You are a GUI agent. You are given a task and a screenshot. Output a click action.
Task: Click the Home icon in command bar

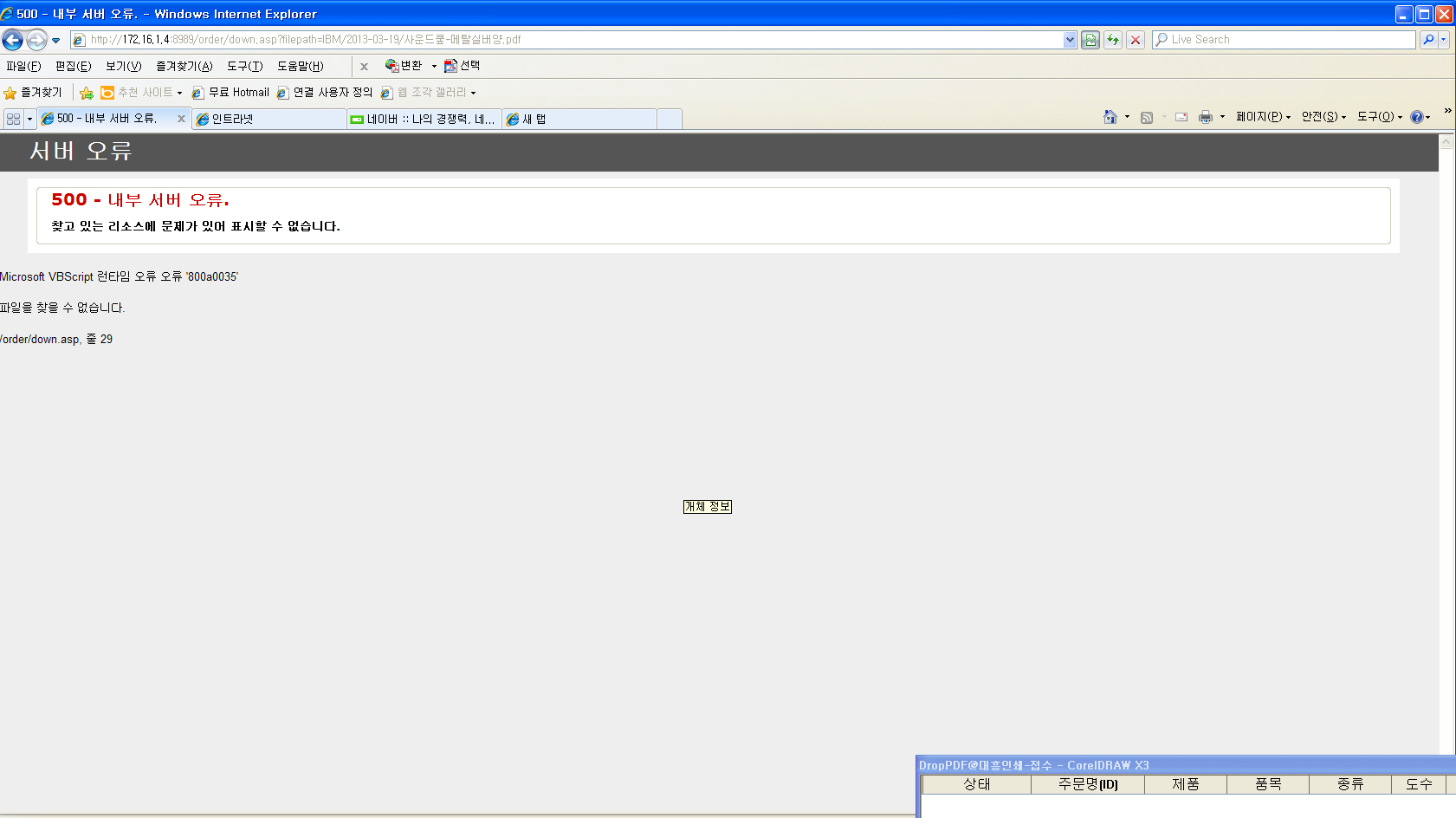pyautogui.click(x=1110, y=117)
